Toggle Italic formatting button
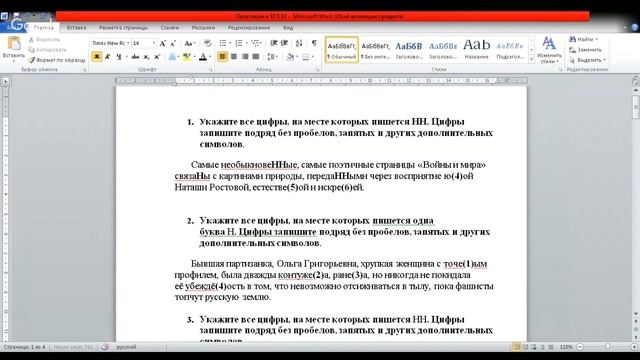 (x=108, y=57)
